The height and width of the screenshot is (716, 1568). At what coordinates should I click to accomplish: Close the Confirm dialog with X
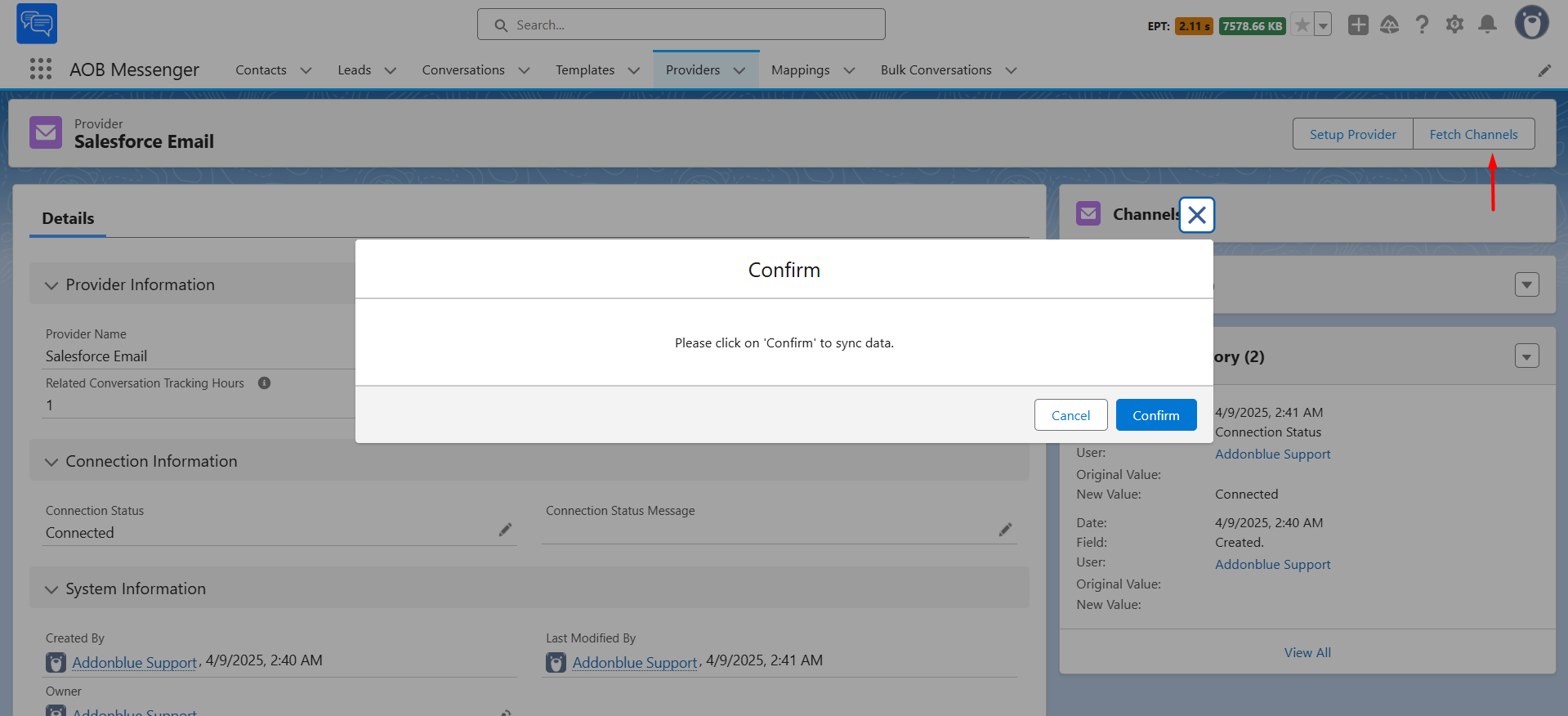(1197, 215)
